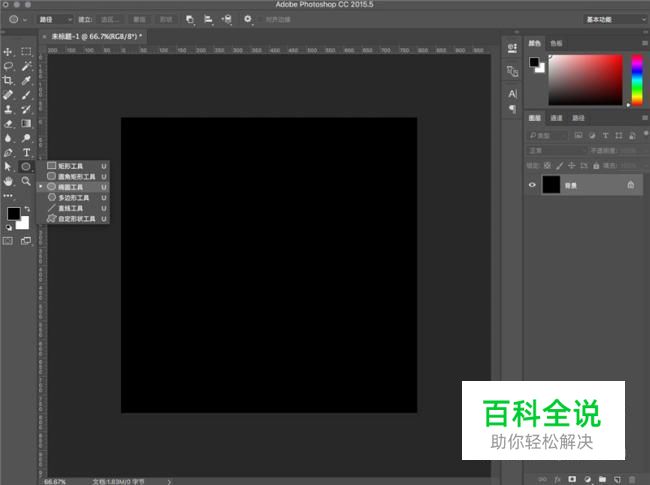Open the 基本功能 workspace dropdown
The width and height of the screenshot is (650, 485).
(612, 19)
